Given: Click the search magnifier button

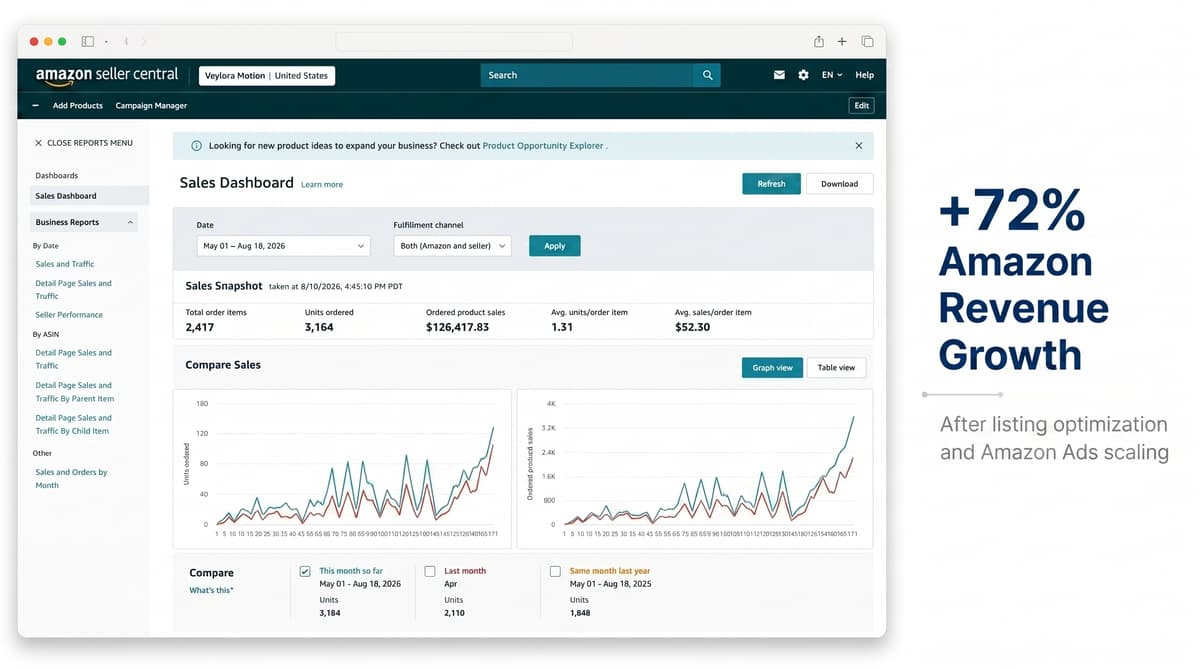Looking at the screenshot, I should [707, 75].
